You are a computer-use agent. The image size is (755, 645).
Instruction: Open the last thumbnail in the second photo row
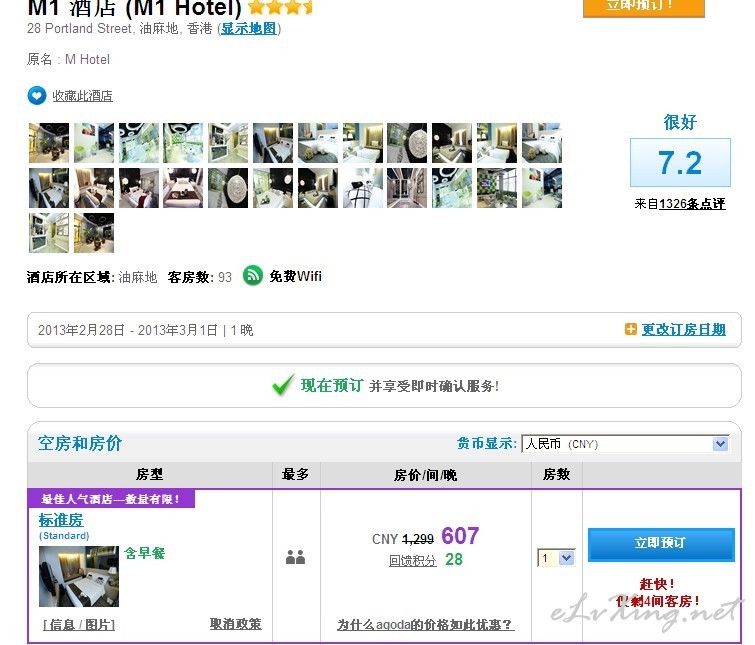point(542,188)
